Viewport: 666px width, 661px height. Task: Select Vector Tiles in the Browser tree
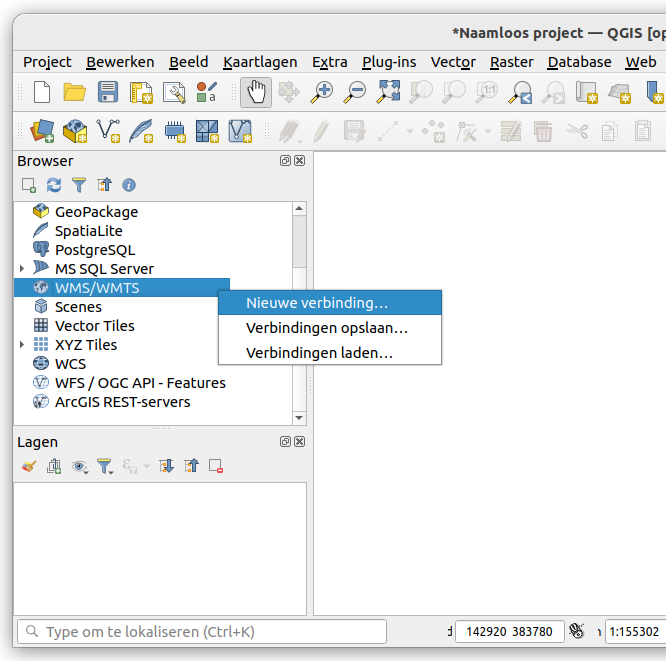tap(94, 326)
